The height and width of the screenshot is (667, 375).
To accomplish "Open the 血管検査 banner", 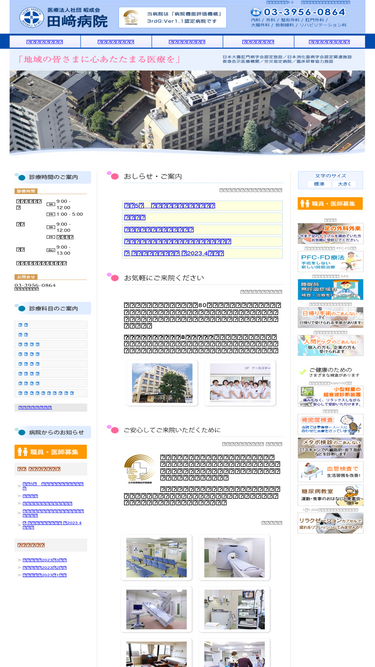I will click(x=330, y=472).
